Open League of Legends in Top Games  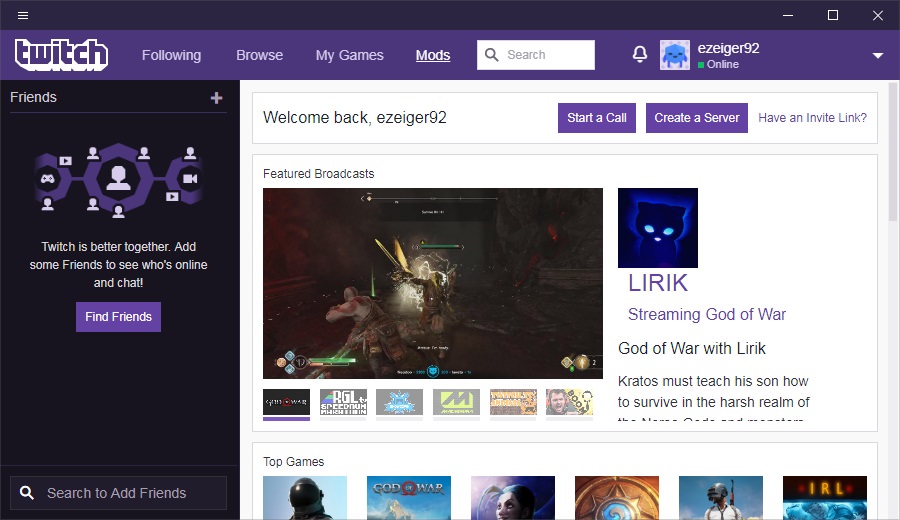pos(513,498)
